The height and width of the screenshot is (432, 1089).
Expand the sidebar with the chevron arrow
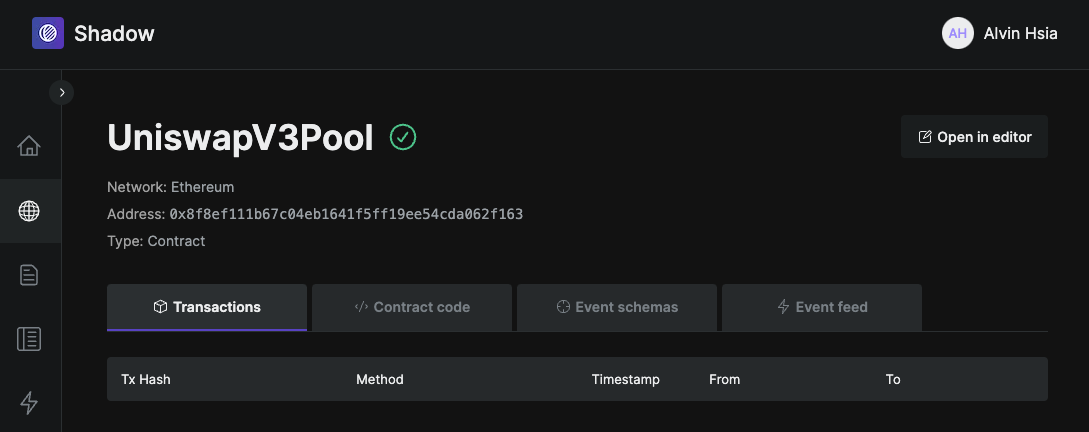coord(62,92)
